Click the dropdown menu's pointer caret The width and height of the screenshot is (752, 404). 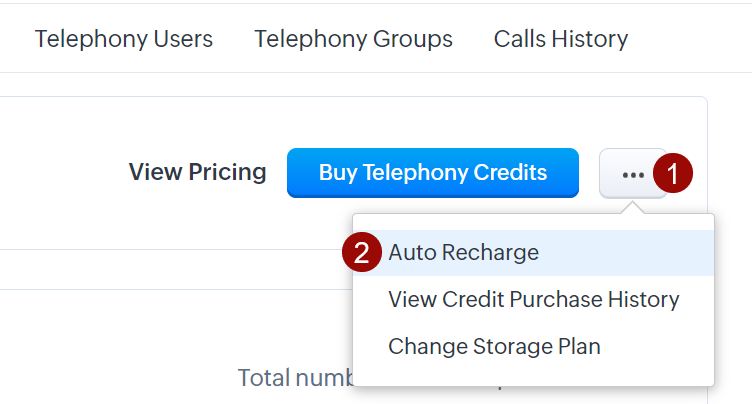pos(632,208)
